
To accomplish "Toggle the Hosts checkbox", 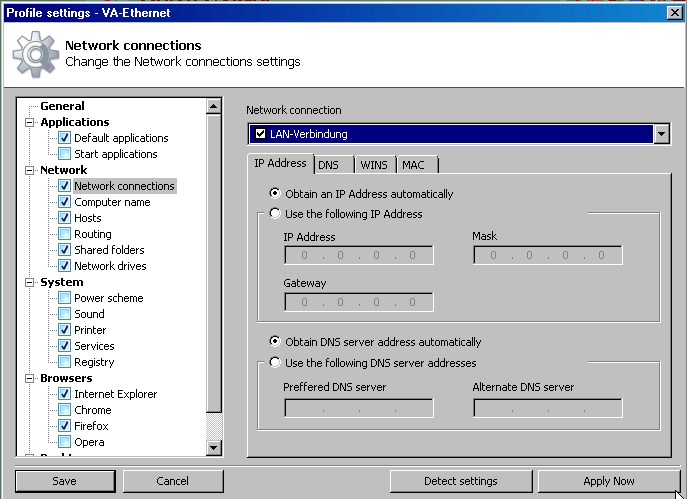I will click(x=64, y=218).
